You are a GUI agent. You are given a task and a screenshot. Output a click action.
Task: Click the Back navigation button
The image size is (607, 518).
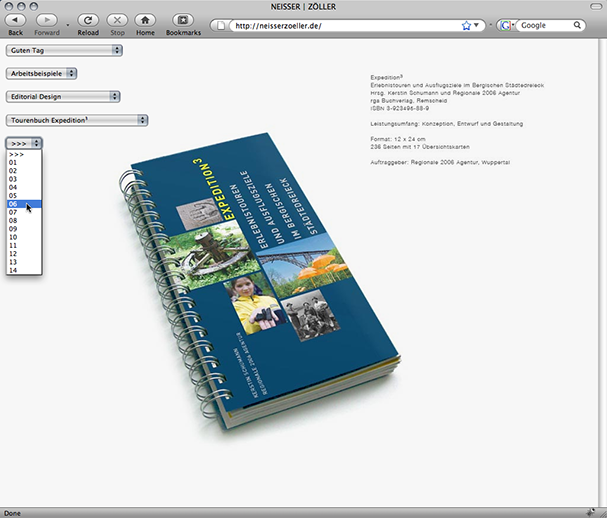pos(16,20)
